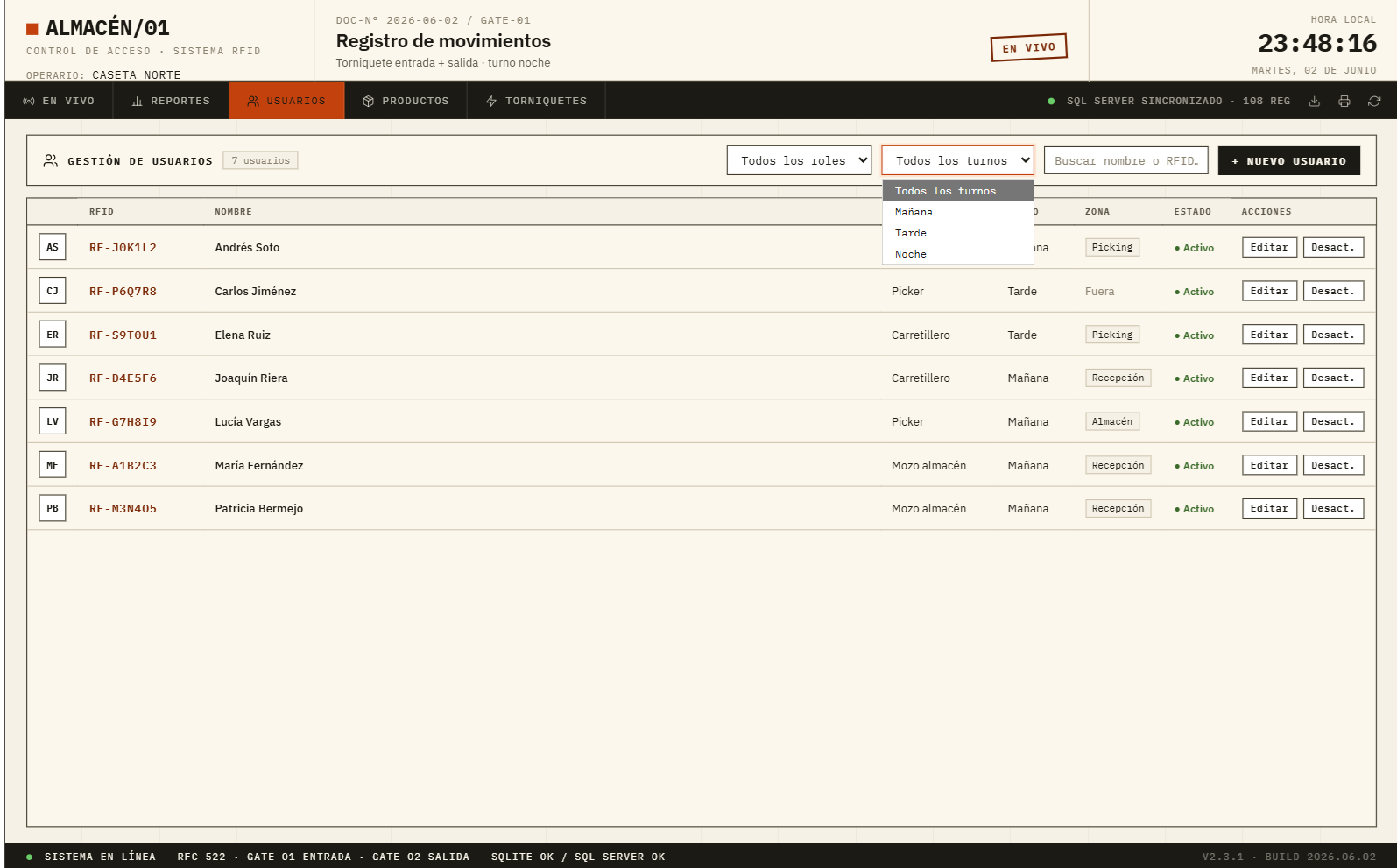Edit user María Fernández
Screen dimensions: 1397x868
coord(1269,465)
